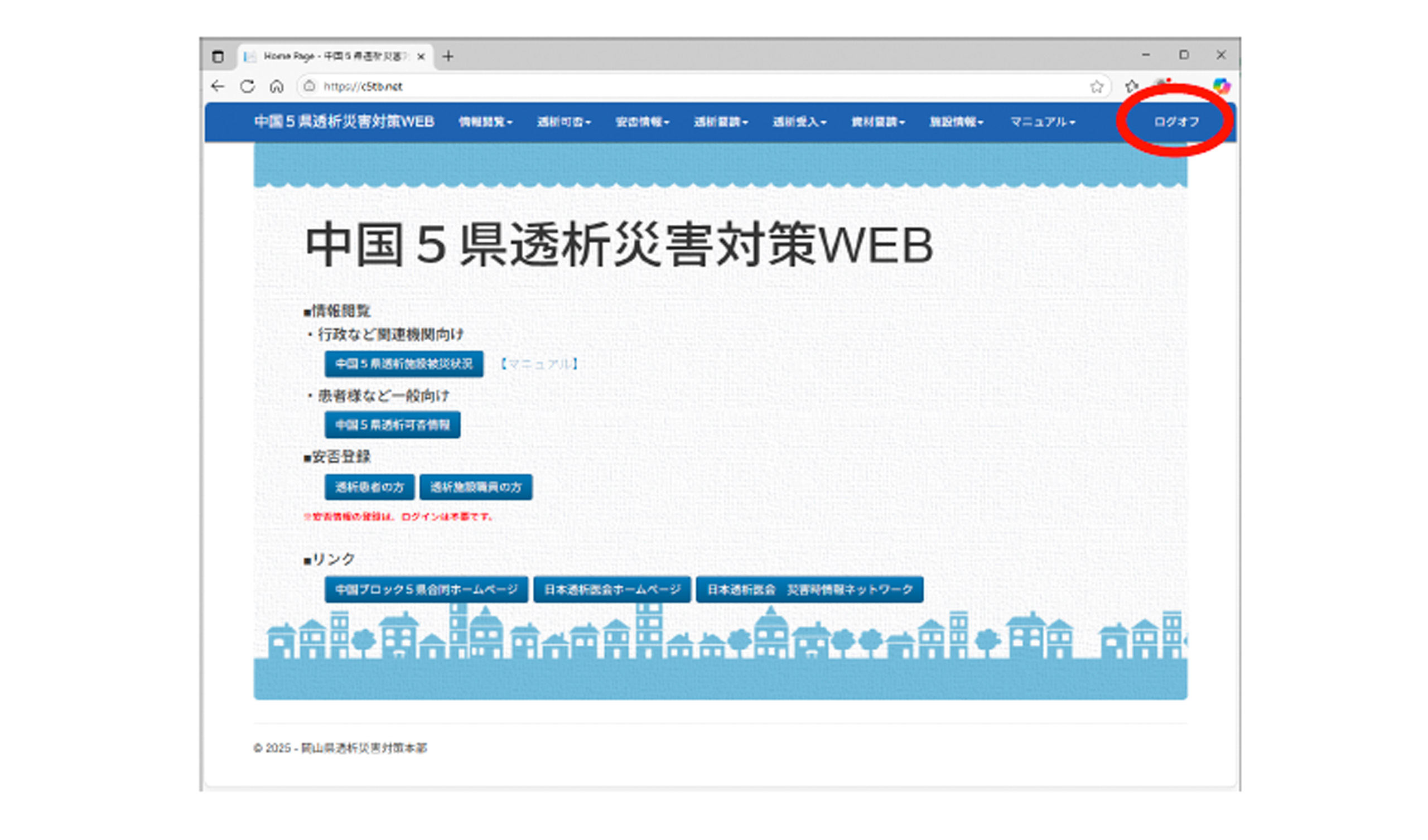Add page to favorites star icon

point(1097,86)
